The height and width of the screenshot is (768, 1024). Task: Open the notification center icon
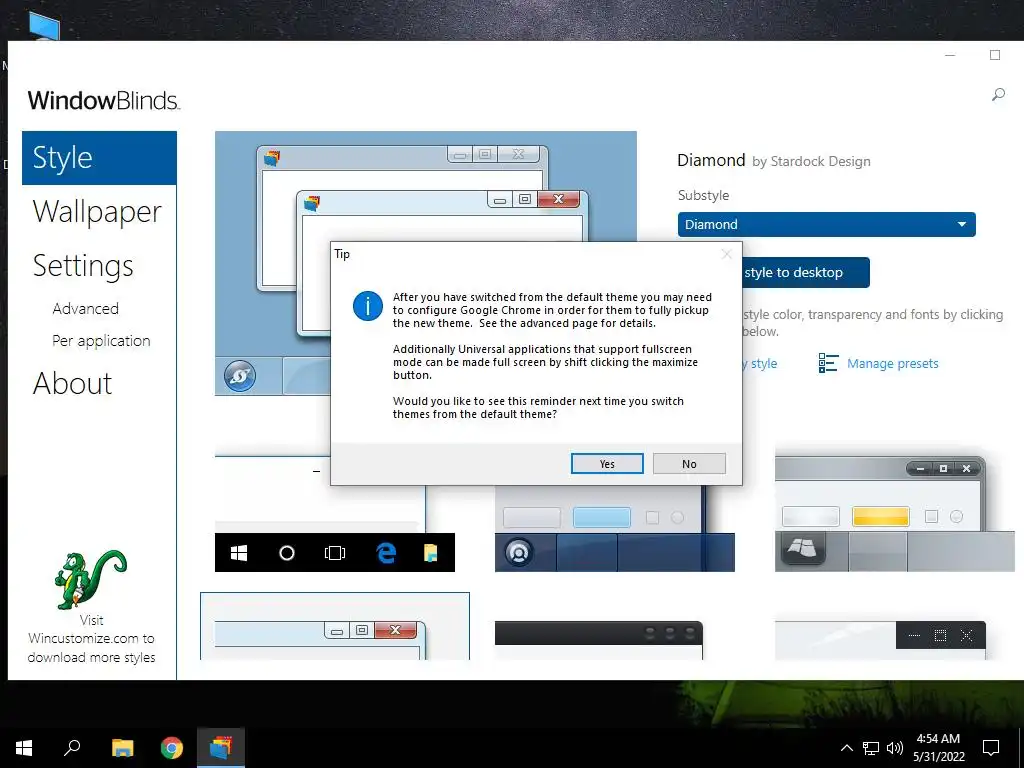point(991,748)
